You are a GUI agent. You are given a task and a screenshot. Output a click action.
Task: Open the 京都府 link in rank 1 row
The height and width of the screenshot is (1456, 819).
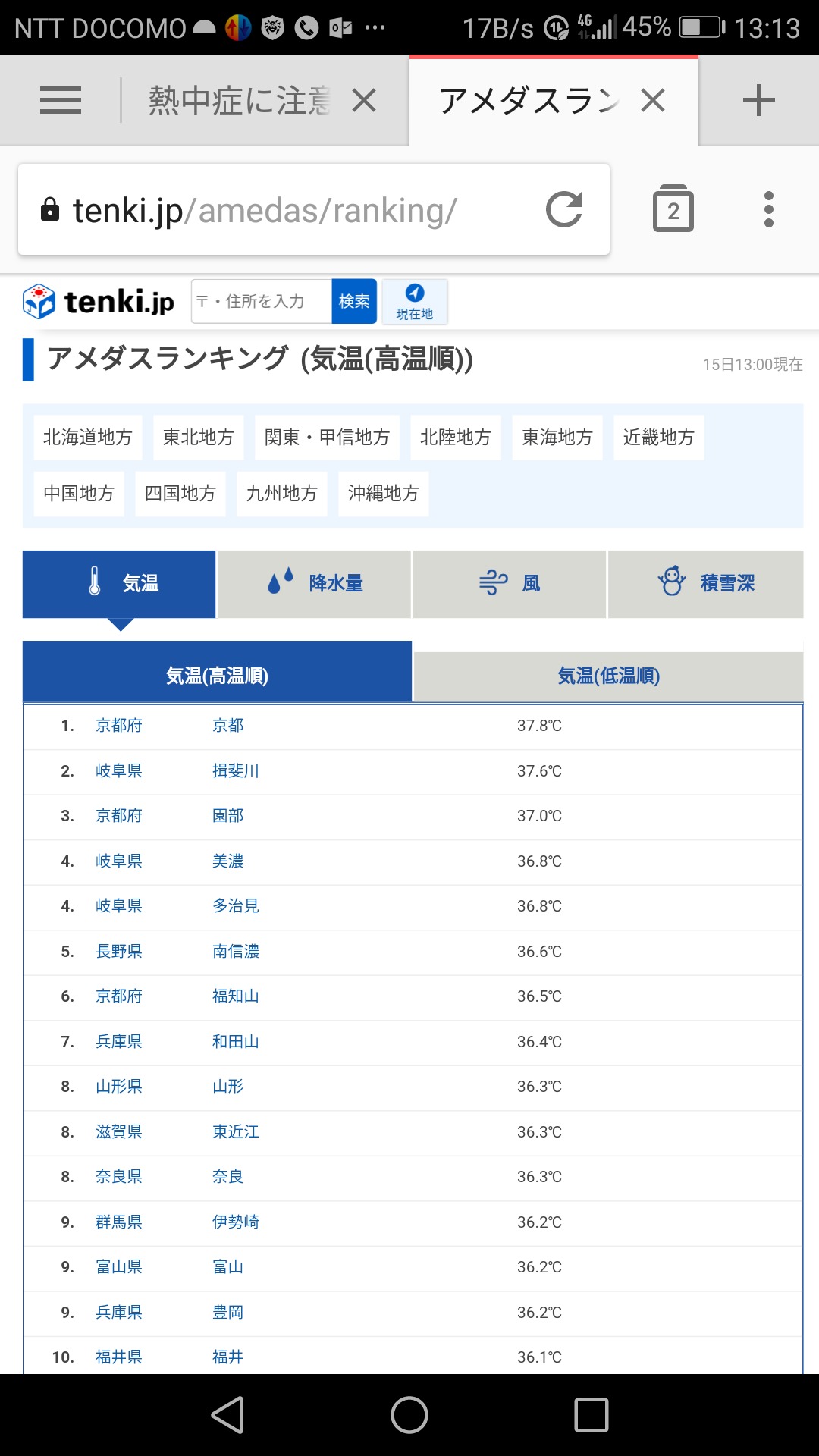point(119,726)
